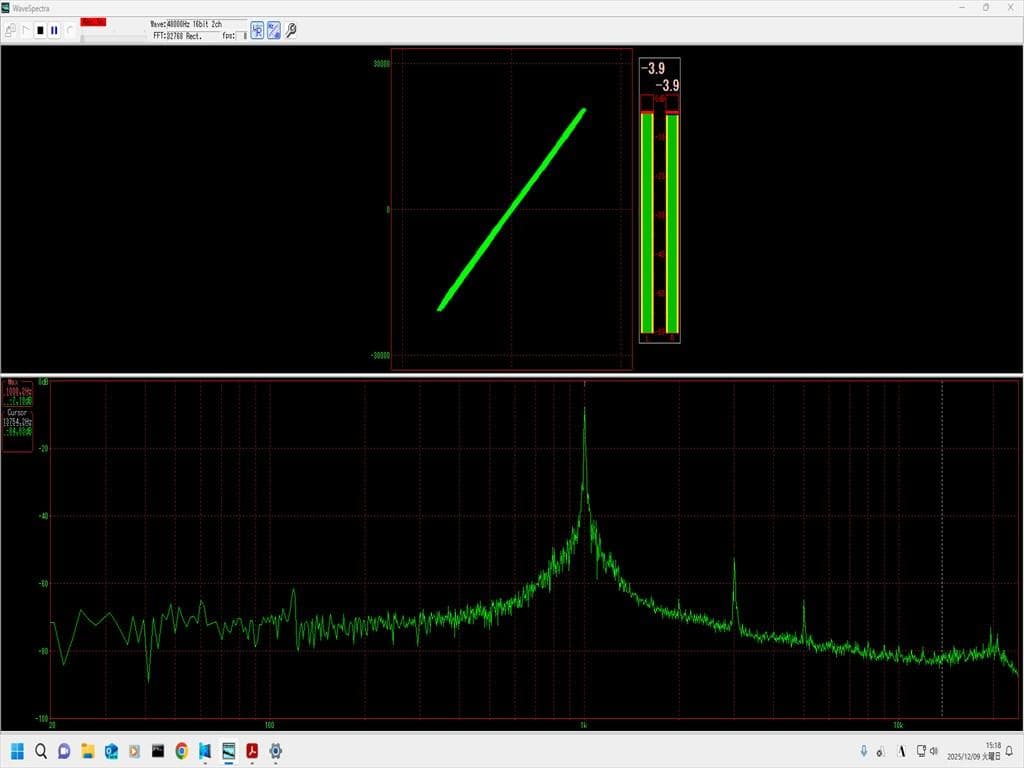Pause the measurement with the Pause button

pyautogui.click(x=54, y=31)
